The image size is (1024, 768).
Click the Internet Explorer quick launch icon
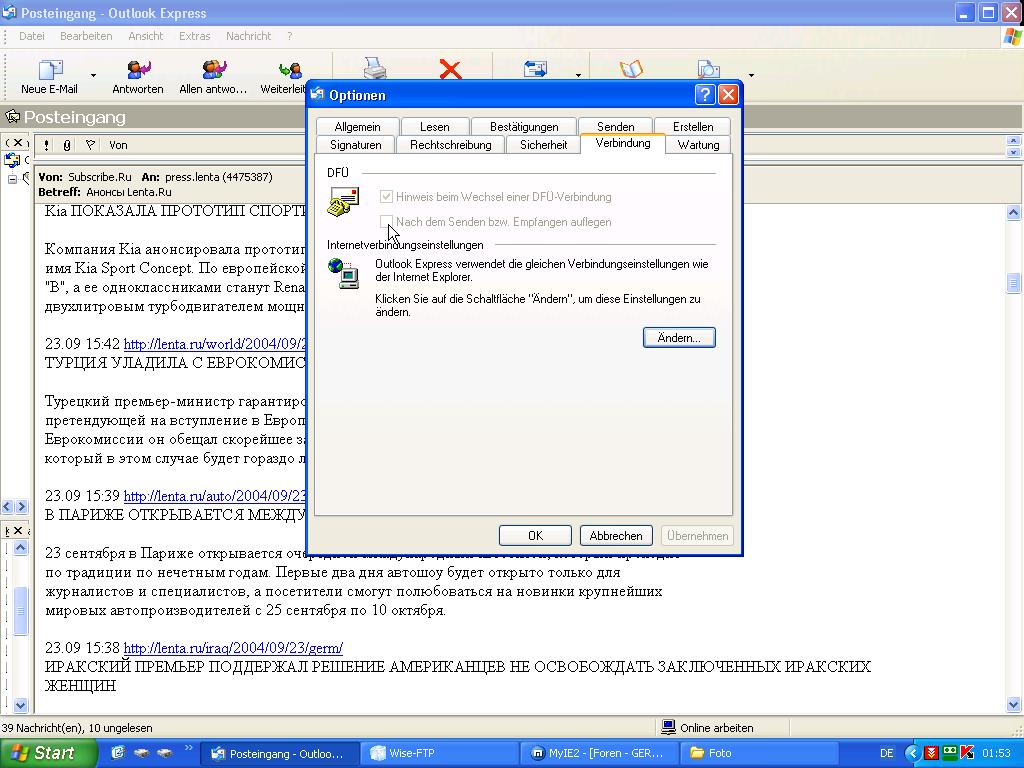point(118,753)
